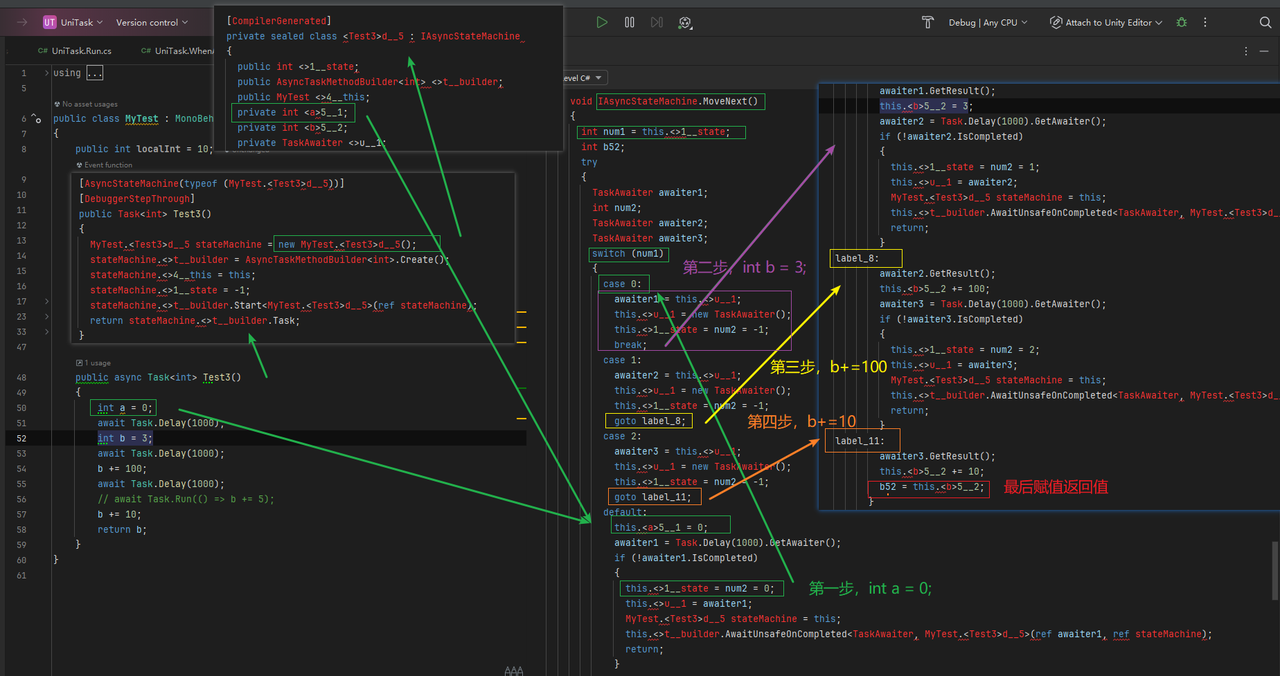1280x676 pixels.
Task: Click the Unity icon after step-forward
Action: coord(685,22)
